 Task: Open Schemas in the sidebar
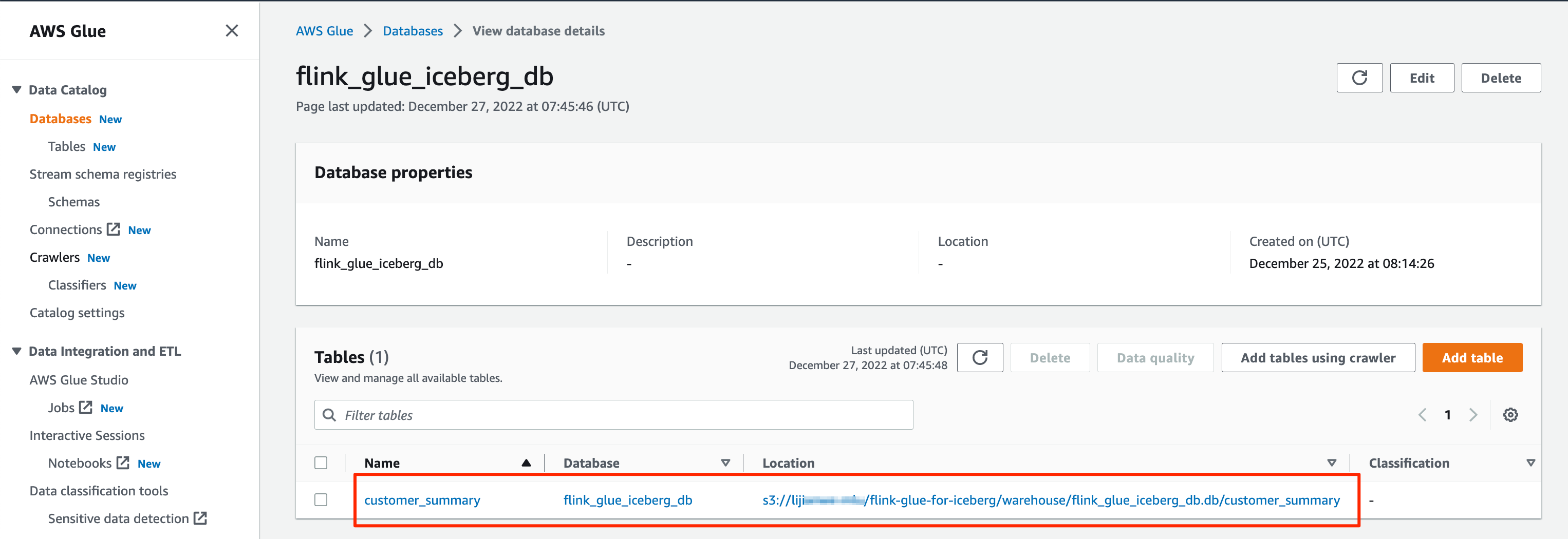point(73,202)
